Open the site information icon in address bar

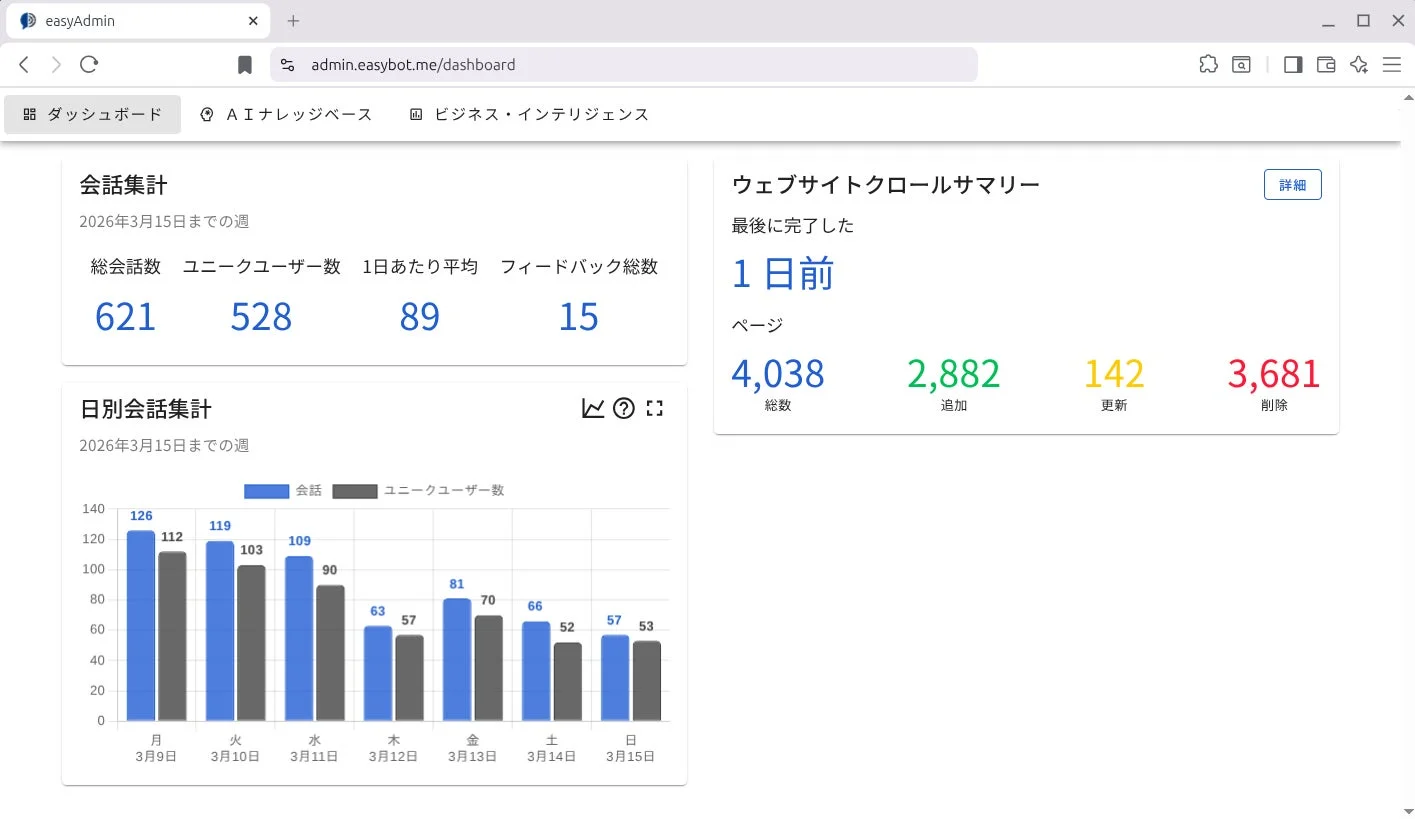click(287, 64)
